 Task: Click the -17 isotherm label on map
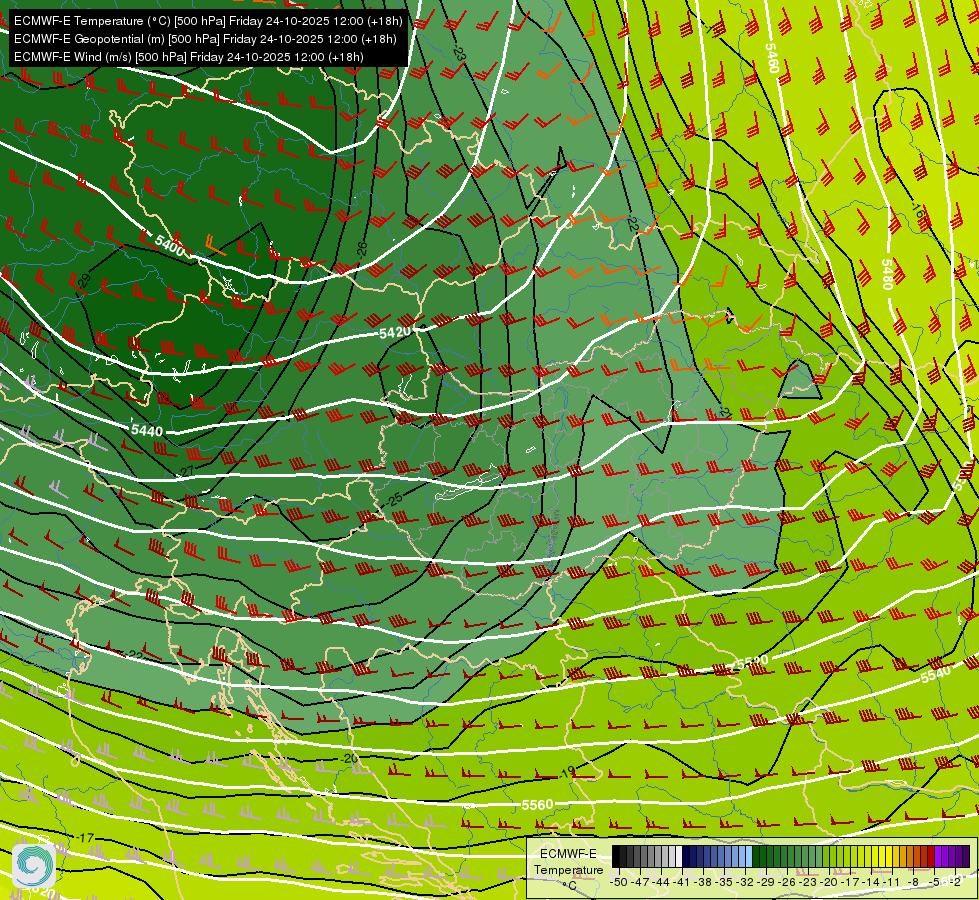(84, 838)
